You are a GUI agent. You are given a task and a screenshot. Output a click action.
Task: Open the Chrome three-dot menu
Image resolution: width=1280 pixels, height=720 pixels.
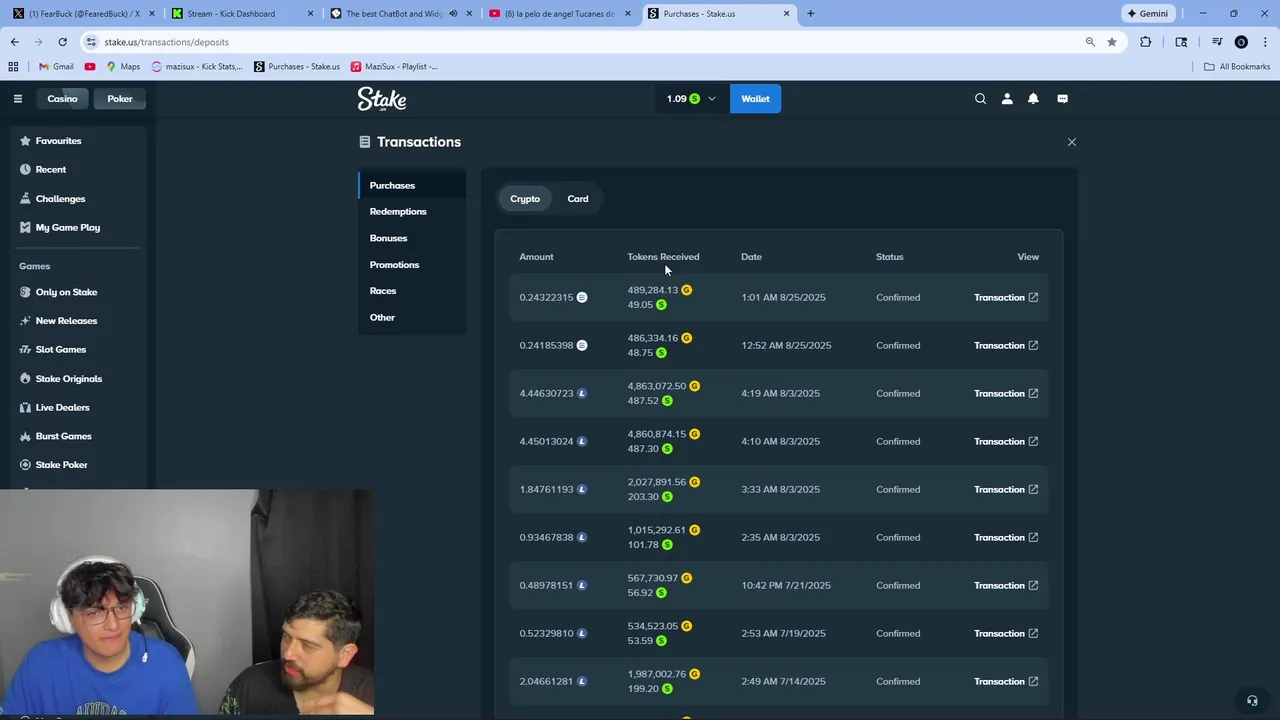pyautogui.click(x=1265, y=42)
